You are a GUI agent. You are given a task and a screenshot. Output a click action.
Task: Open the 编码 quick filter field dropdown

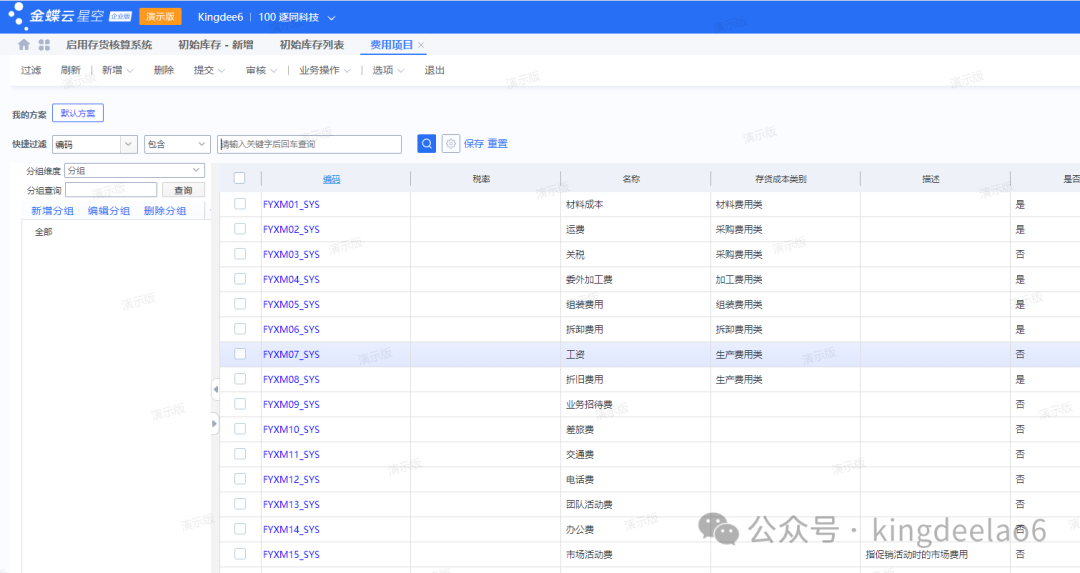pos(94,144)
